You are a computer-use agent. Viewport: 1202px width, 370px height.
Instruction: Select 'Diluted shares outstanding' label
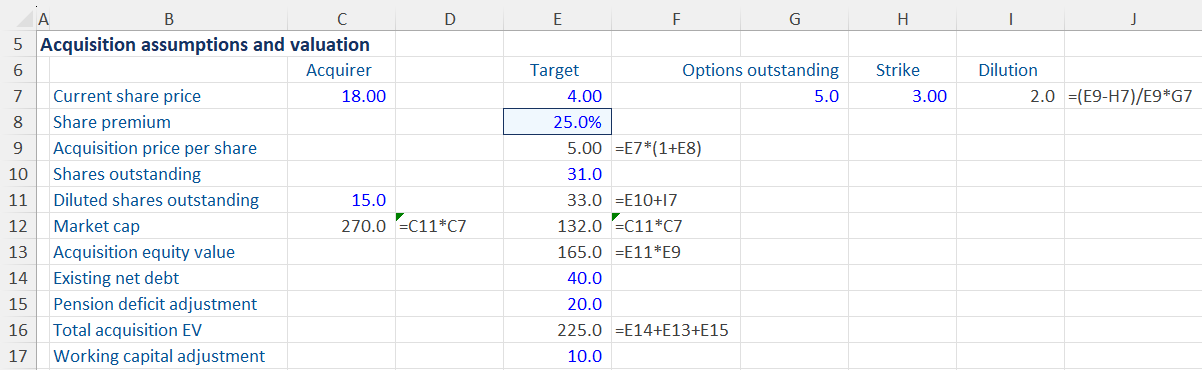pyautogui.click(x=155, y=200)
